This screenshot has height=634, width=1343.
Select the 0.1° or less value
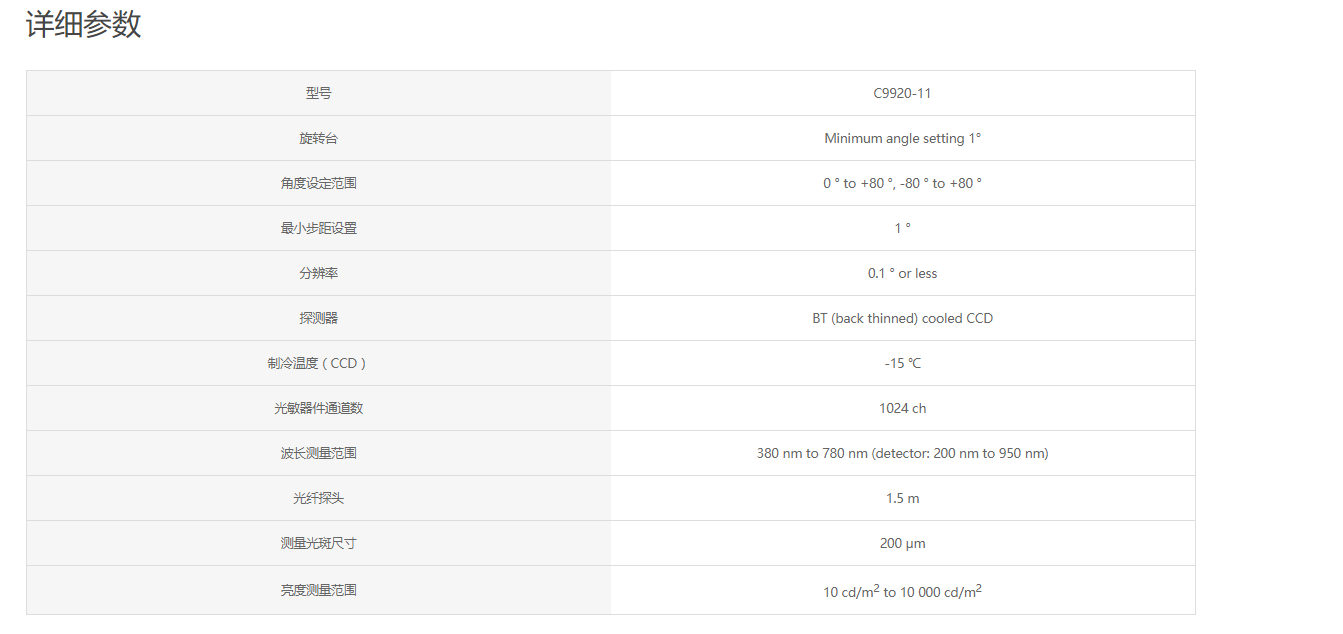[902, 273]
